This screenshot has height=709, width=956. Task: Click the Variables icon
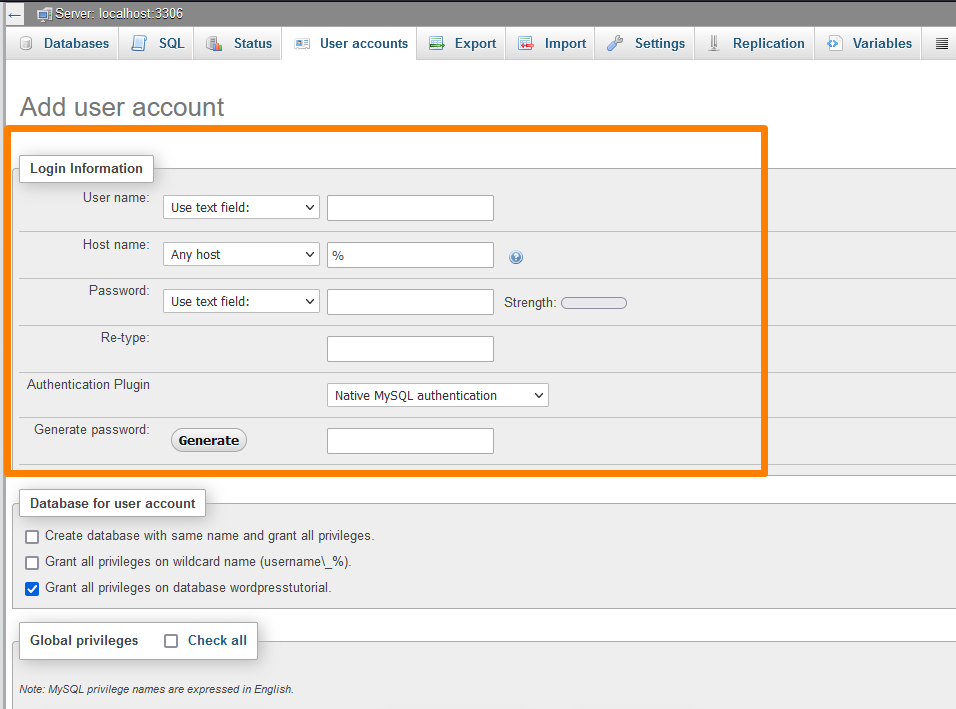(x=834, y=43)
